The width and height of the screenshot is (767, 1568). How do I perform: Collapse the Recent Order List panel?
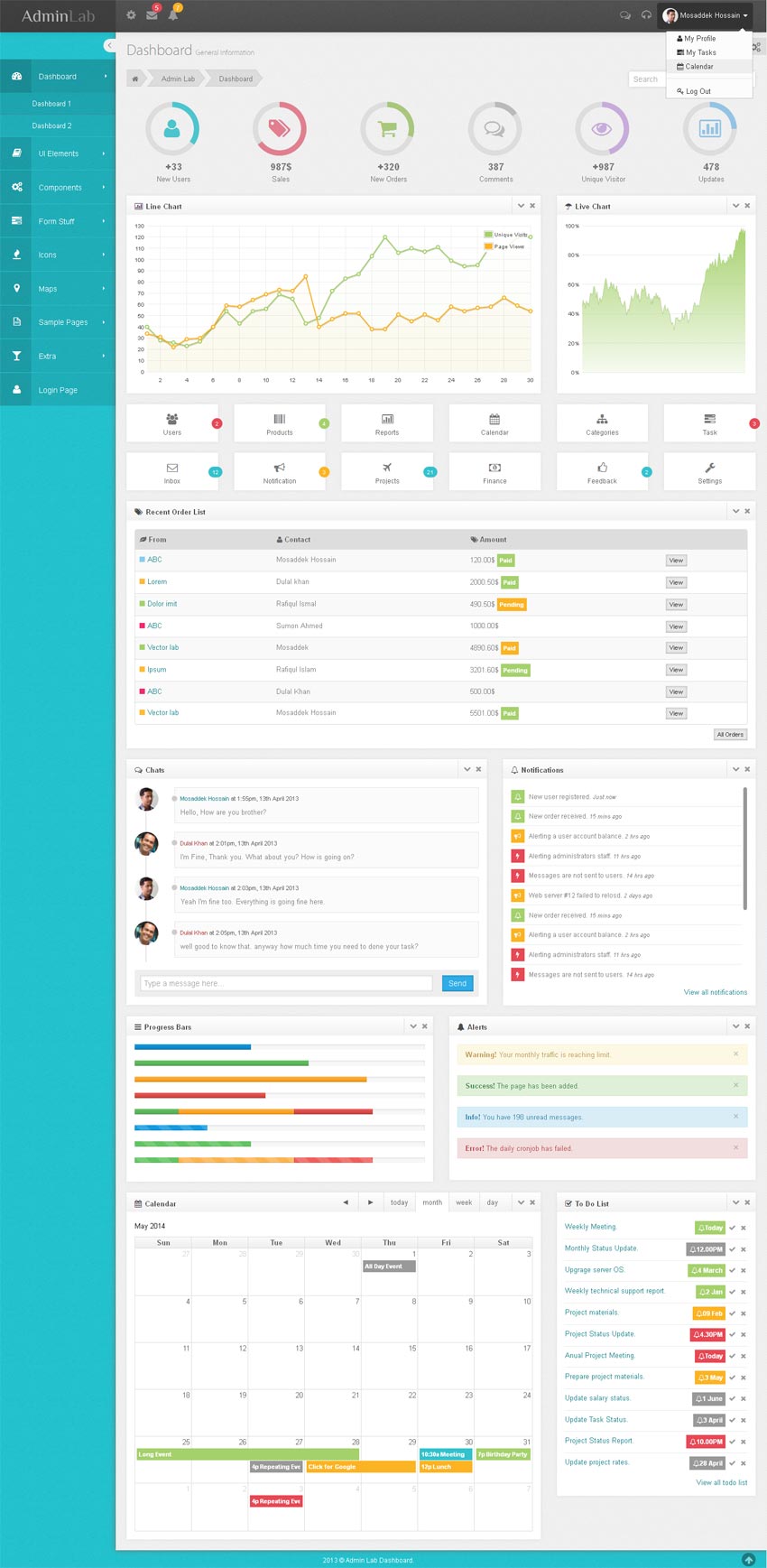pos(736,511)
